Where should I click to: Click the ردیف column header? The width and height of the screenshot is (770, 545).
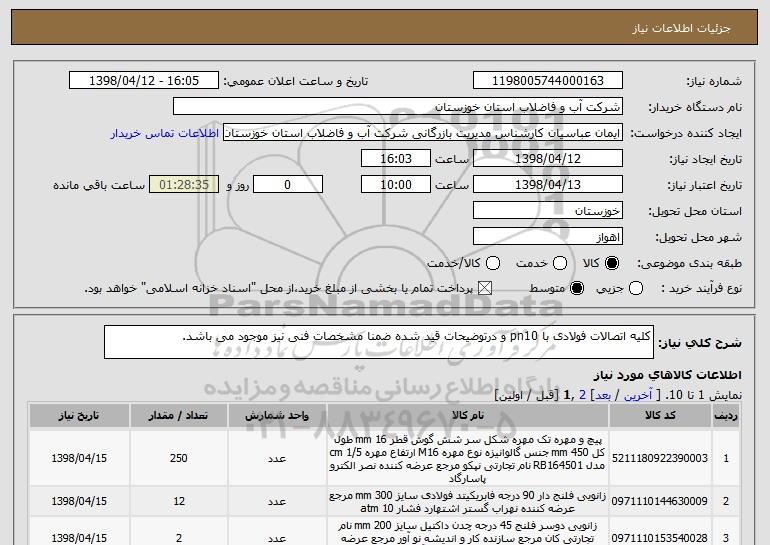pyautogui.click(x=726, y=416)
